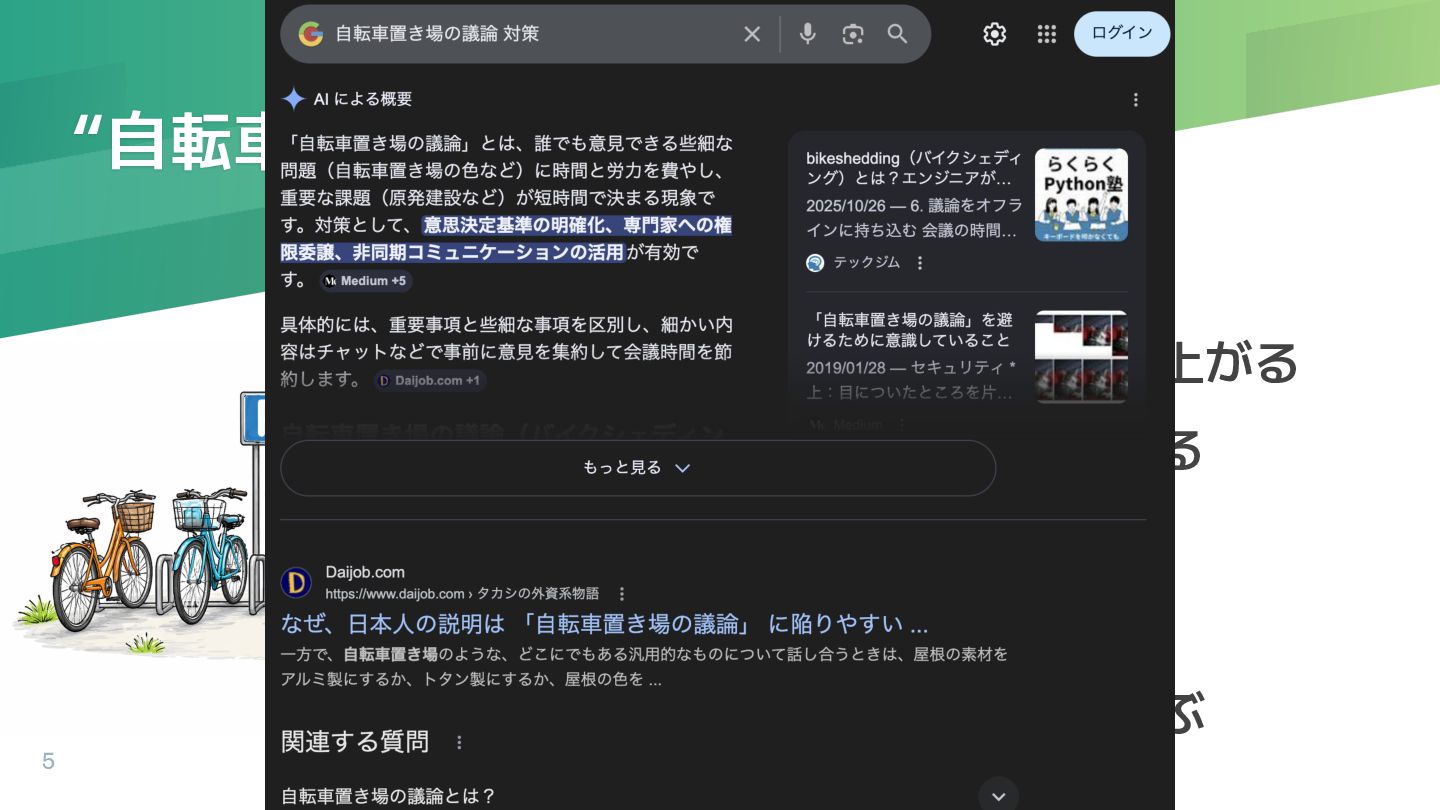Viewport: 1440px width, 810px height.
Task: Click the 関連する質問 heading
Action: tap(355, 742)
